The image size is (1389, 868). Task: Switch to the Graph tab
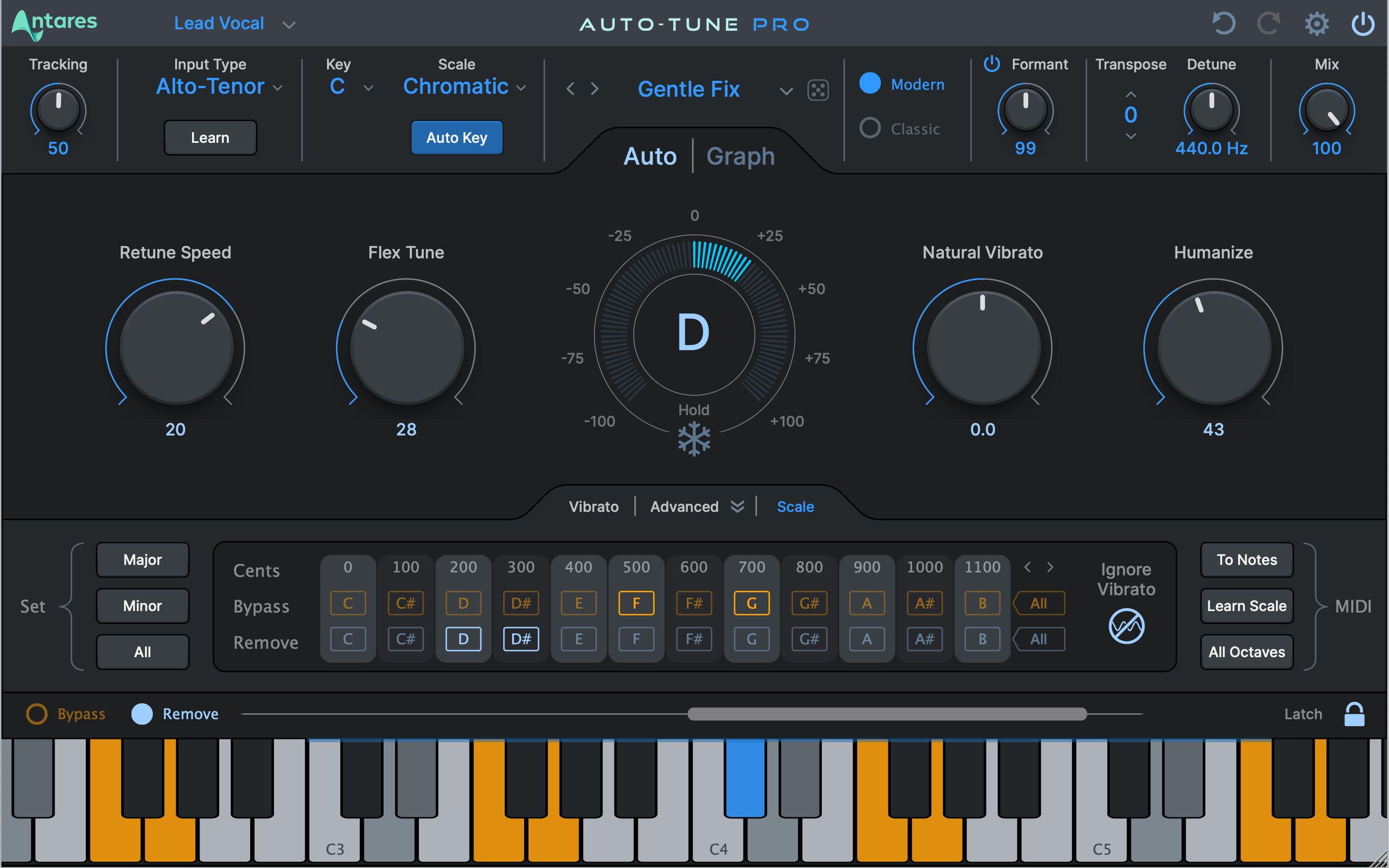pos(740,156)
